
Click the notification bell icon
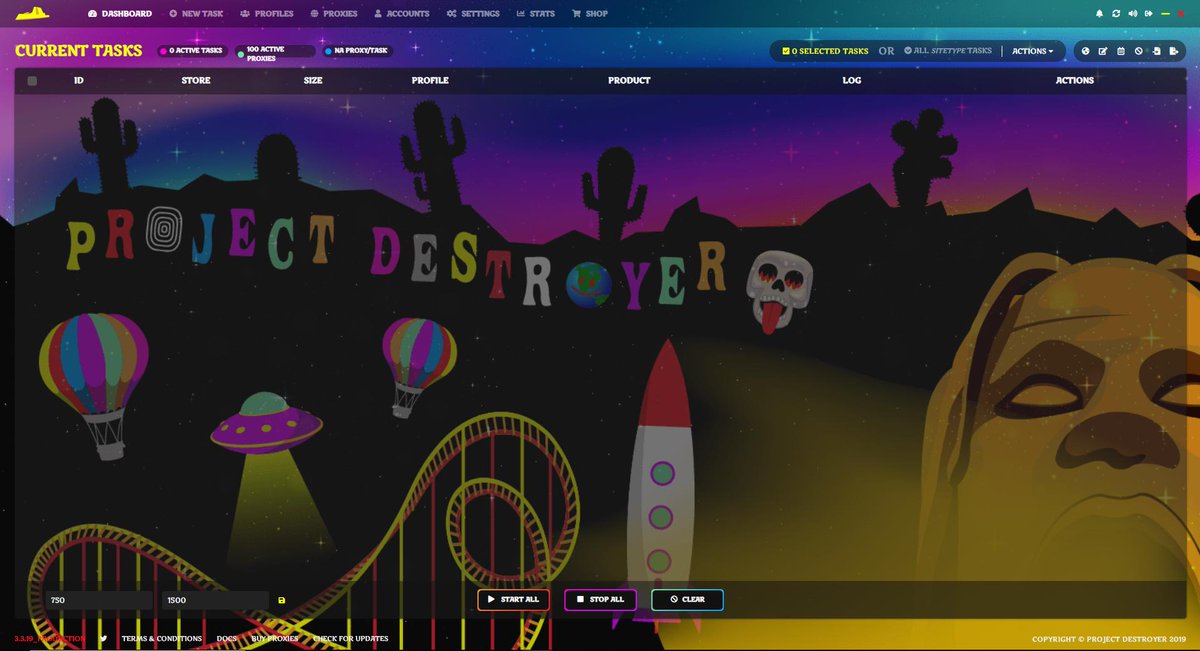[x=1099, y=14]
